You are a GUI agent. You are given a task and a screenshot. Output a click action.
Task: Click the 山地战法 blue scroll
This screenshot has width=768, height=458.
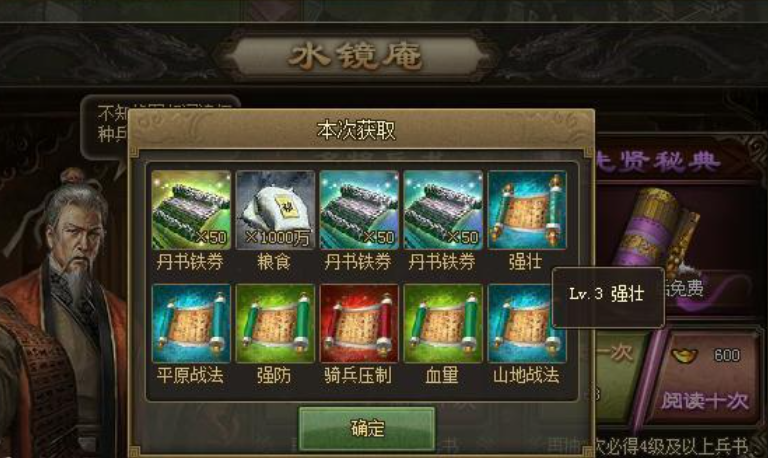(x=527, y=323)
